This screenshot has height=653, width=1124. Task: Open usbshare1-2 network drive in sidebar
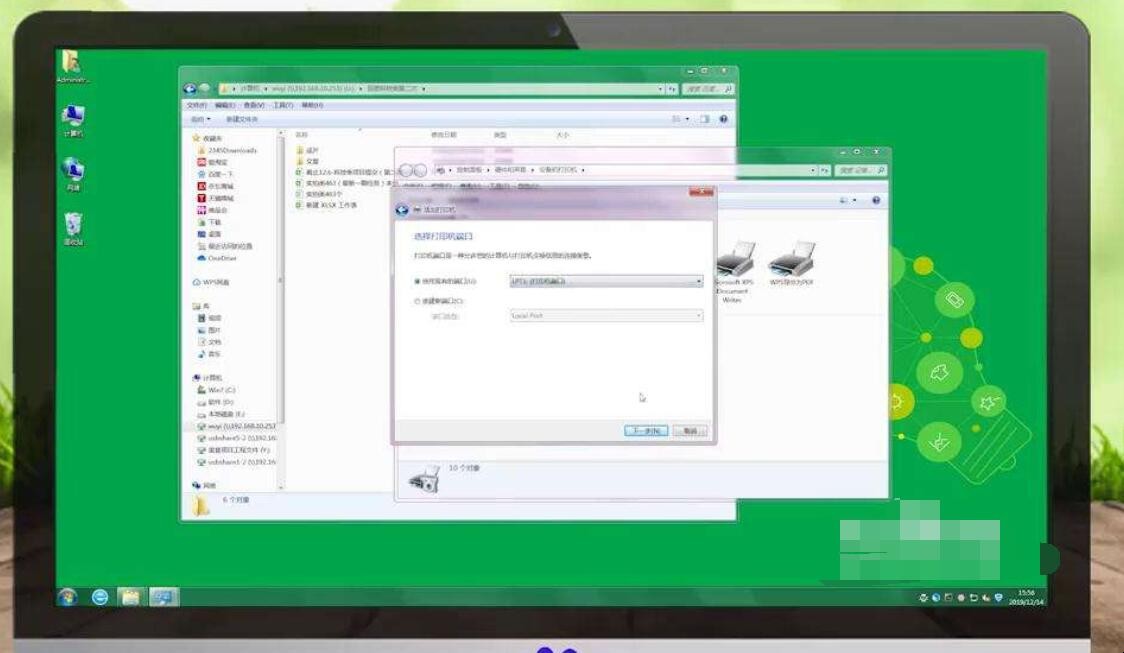coord(237,462)
